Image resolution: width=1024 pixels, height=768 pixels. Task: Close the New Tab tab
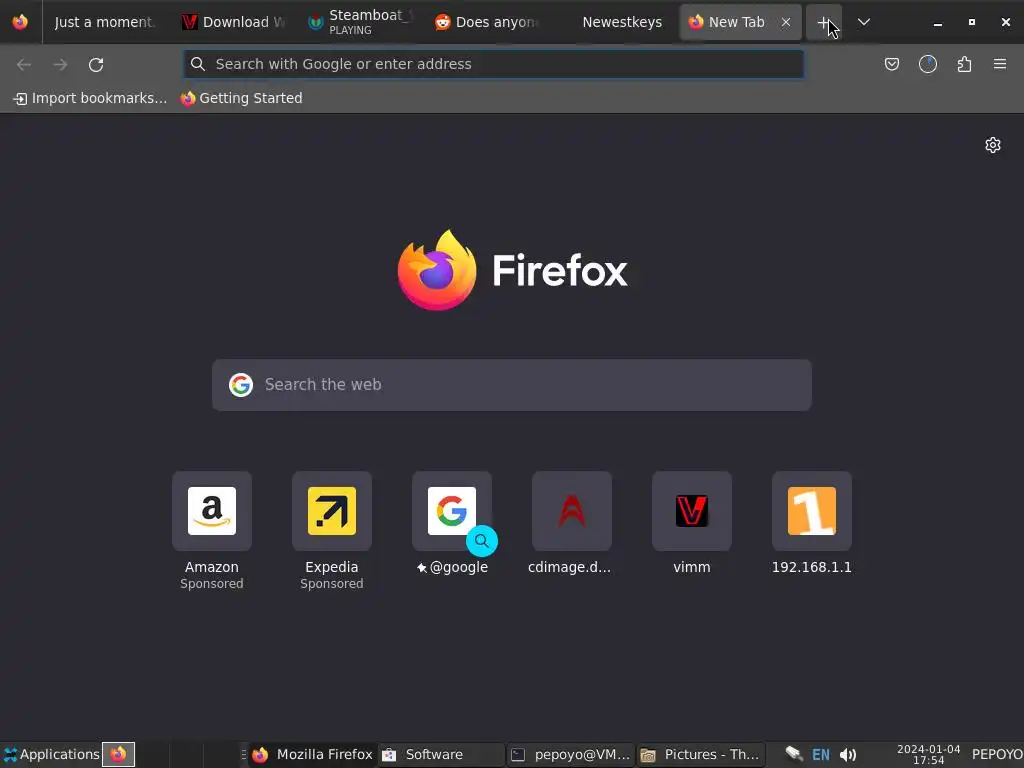pos(786,22)
